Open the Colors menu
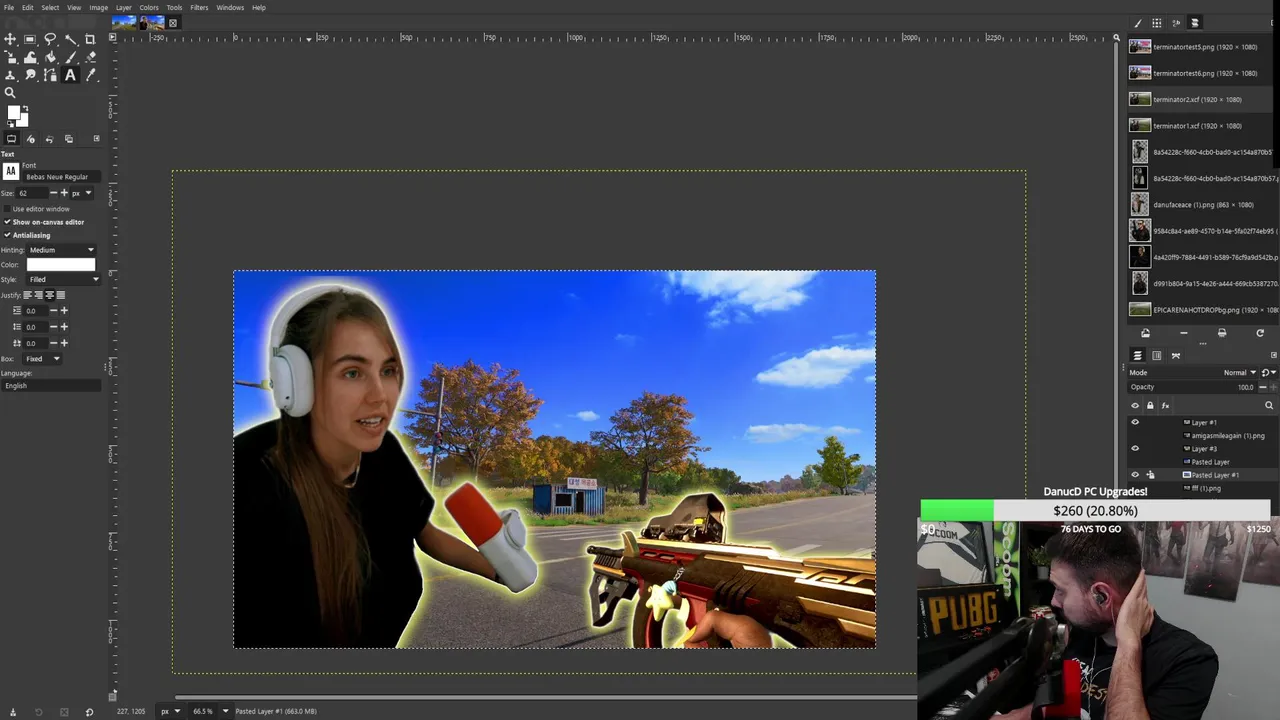Viewport: 1280px width, 720px height. click(149, 7)
